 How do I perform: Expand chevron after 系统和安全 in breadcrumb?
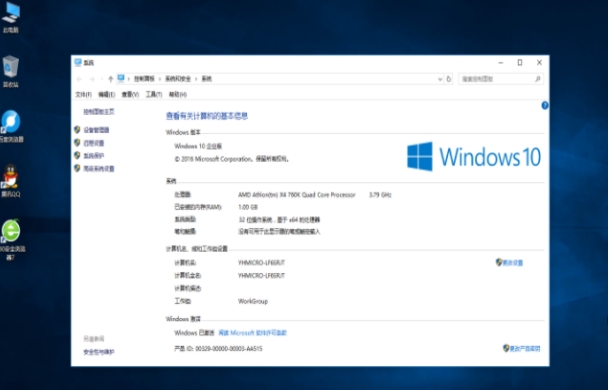196,79
